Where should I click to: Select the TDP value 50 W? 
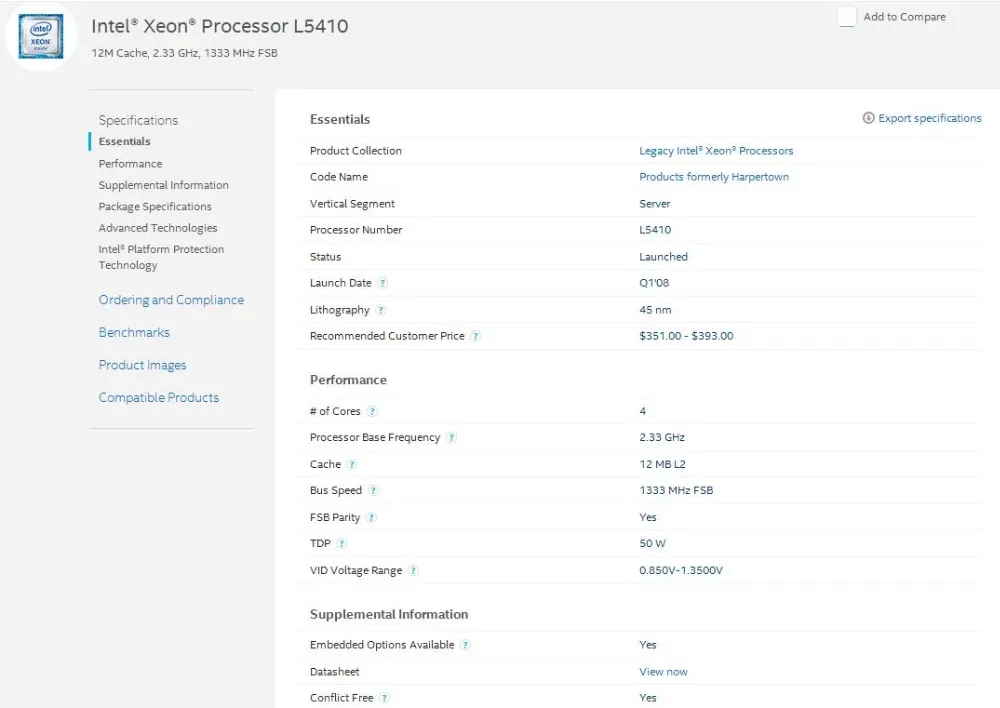[652, 543]
